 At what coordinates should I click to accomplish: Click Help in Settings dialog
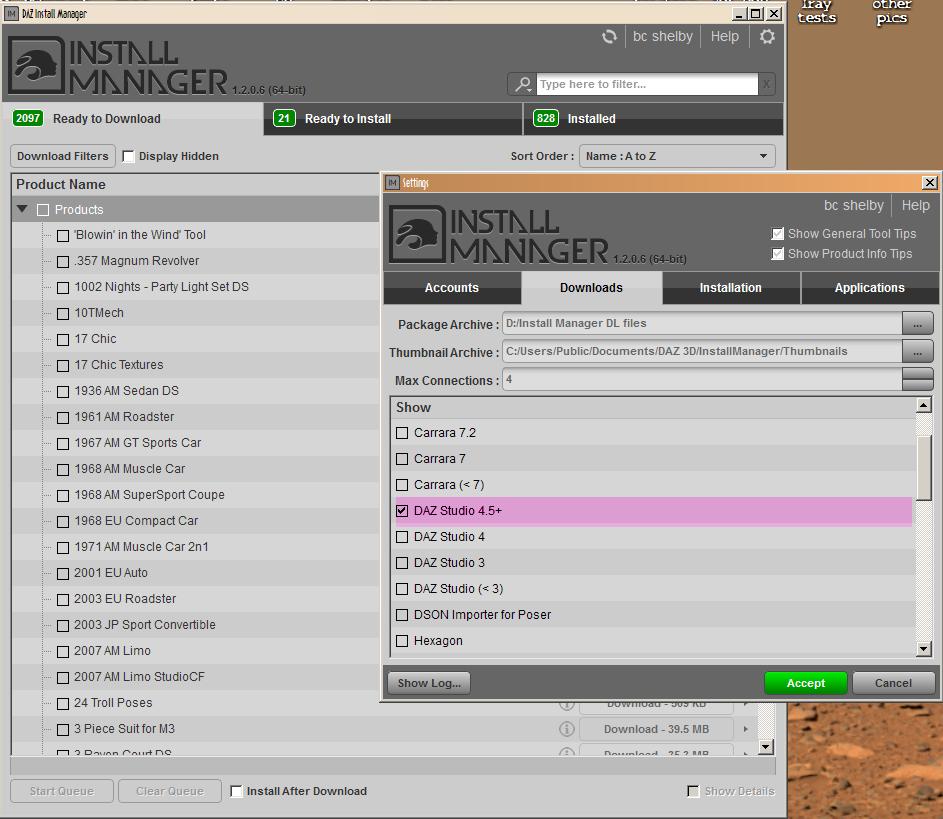[915, 206]
